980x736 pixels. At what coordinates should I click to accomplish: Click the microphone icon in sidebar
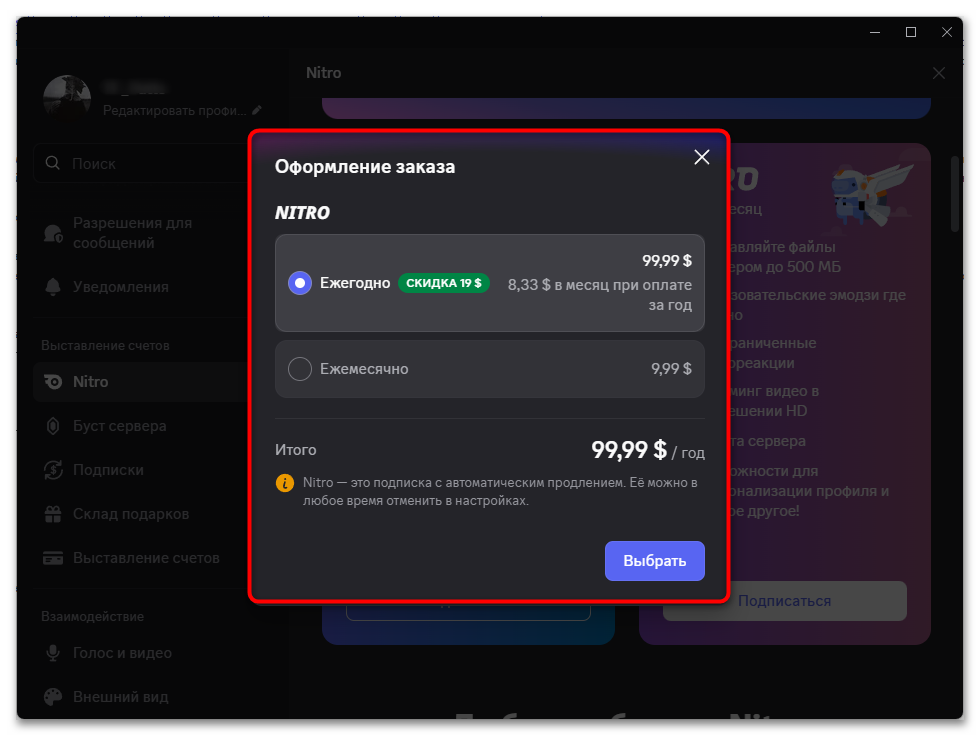pyautogui.click(x=53, y=653)
